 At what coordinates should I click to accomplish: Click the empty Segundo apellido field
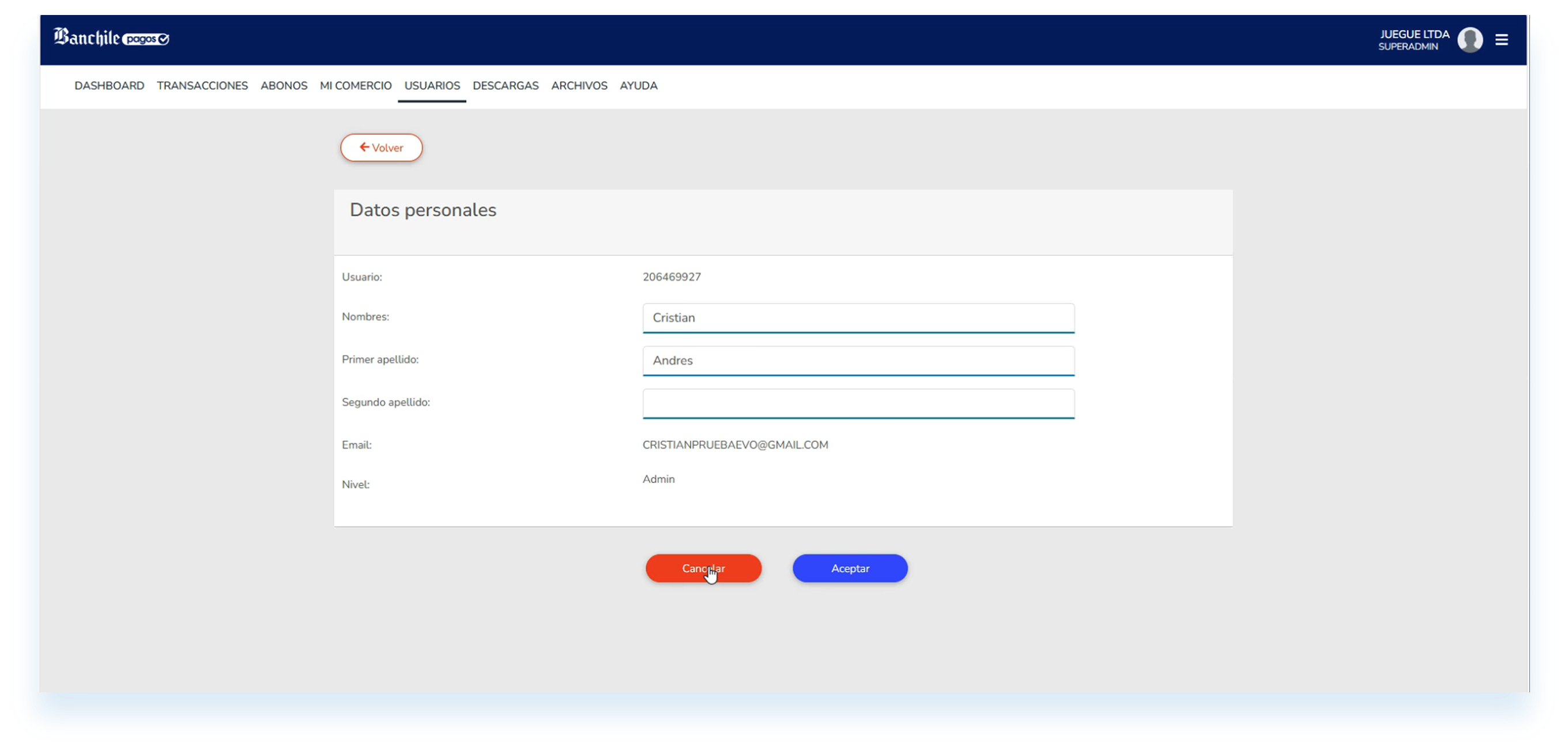click(858, 404)
